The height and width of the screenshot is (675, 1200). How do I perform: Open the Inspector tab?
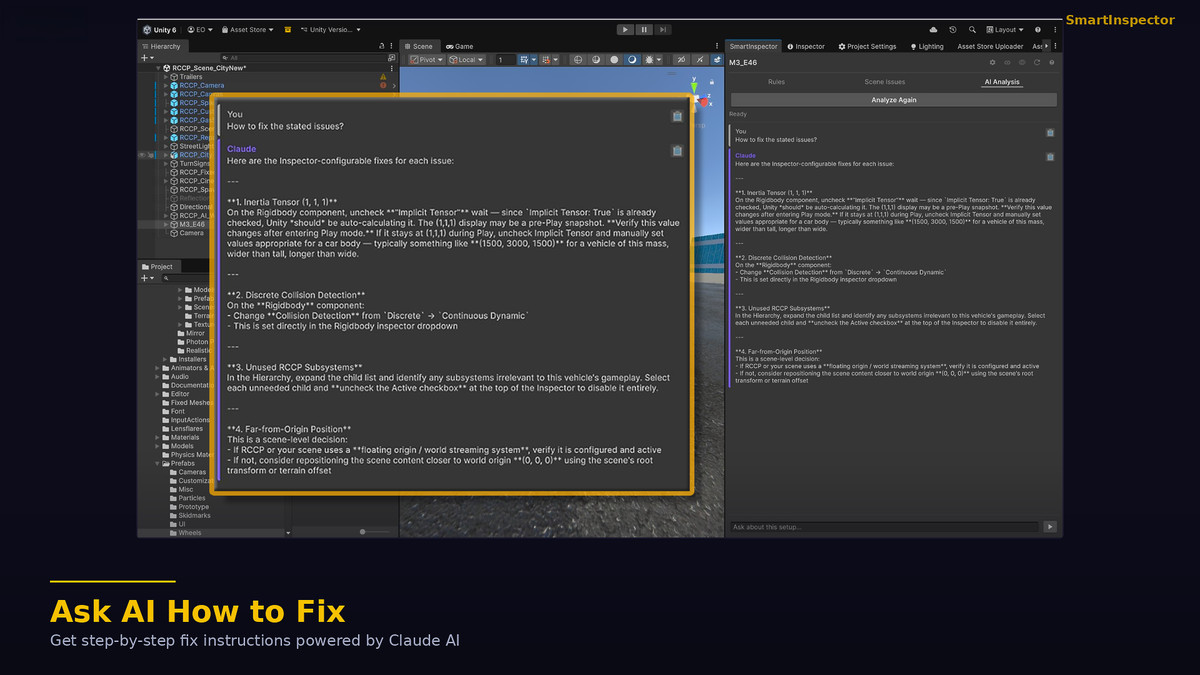[806, 46]
